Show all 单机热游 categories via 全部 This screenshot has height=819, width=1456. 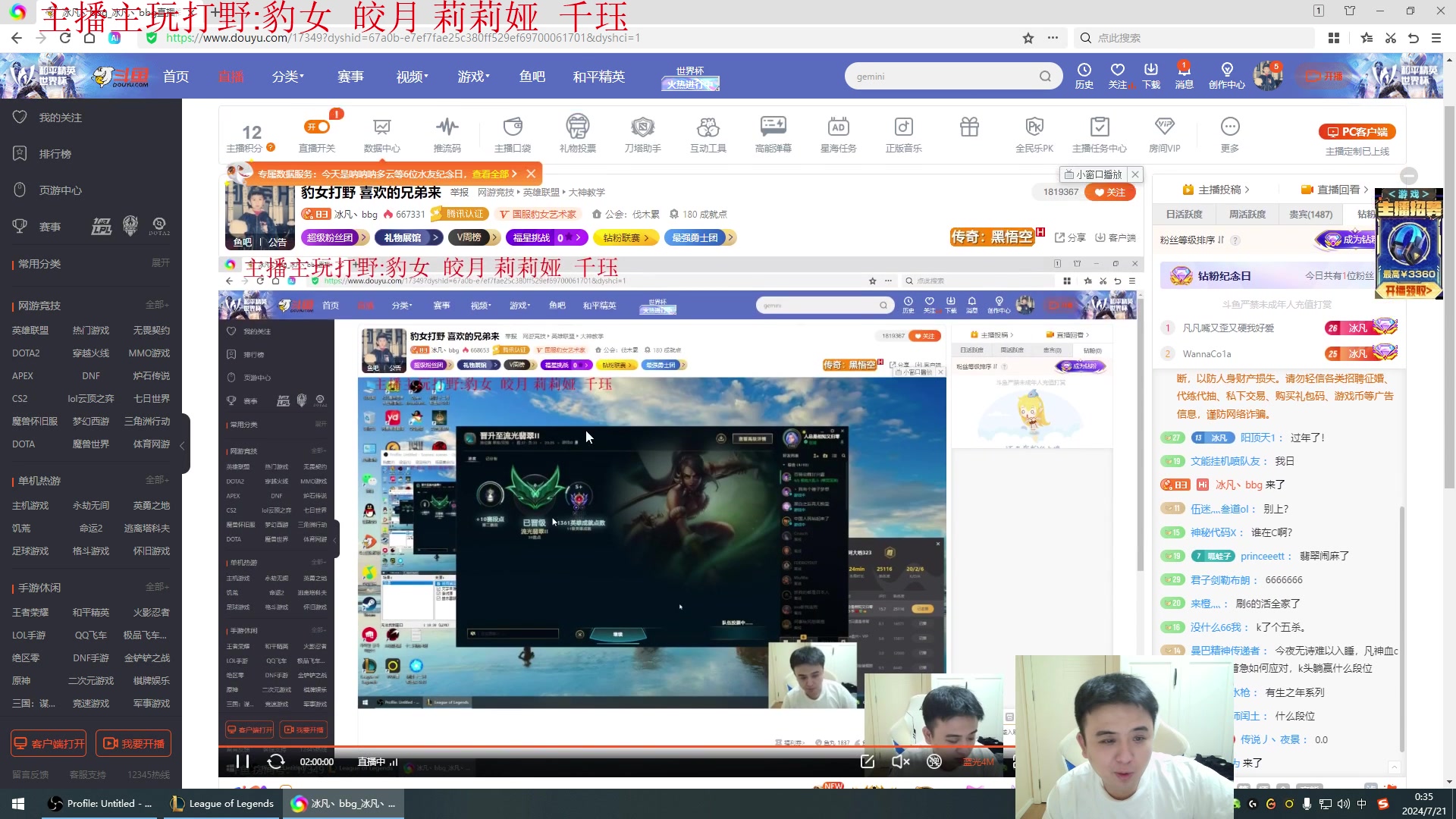157,480
